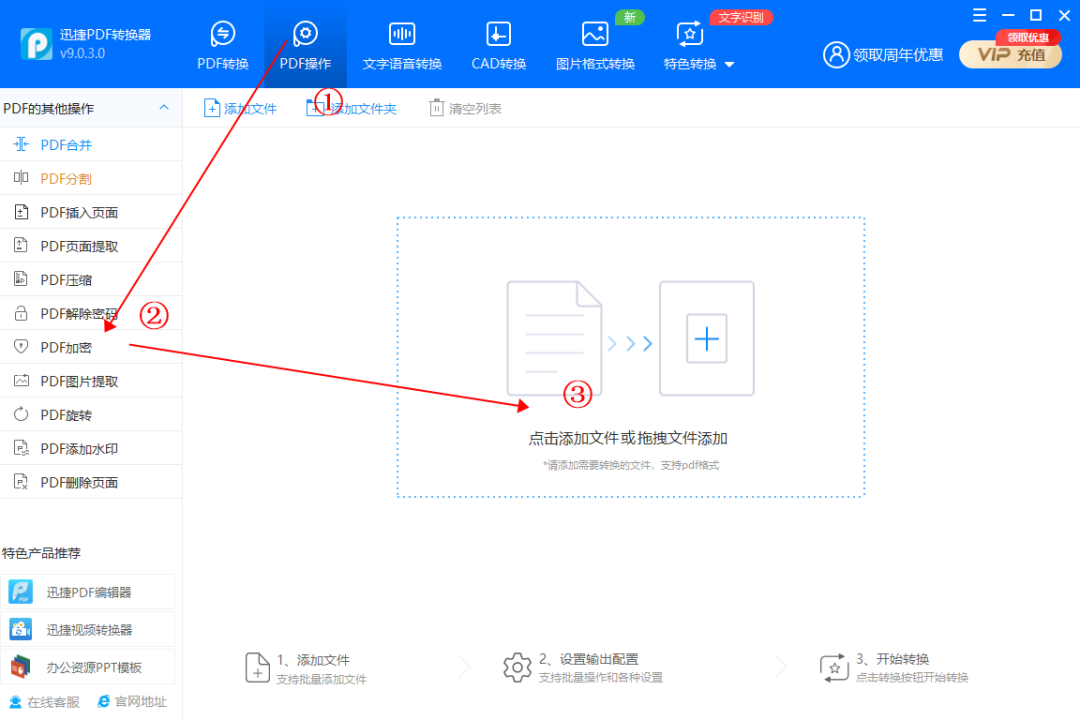Choose PDF分割 in sidebar

point(91,178)
